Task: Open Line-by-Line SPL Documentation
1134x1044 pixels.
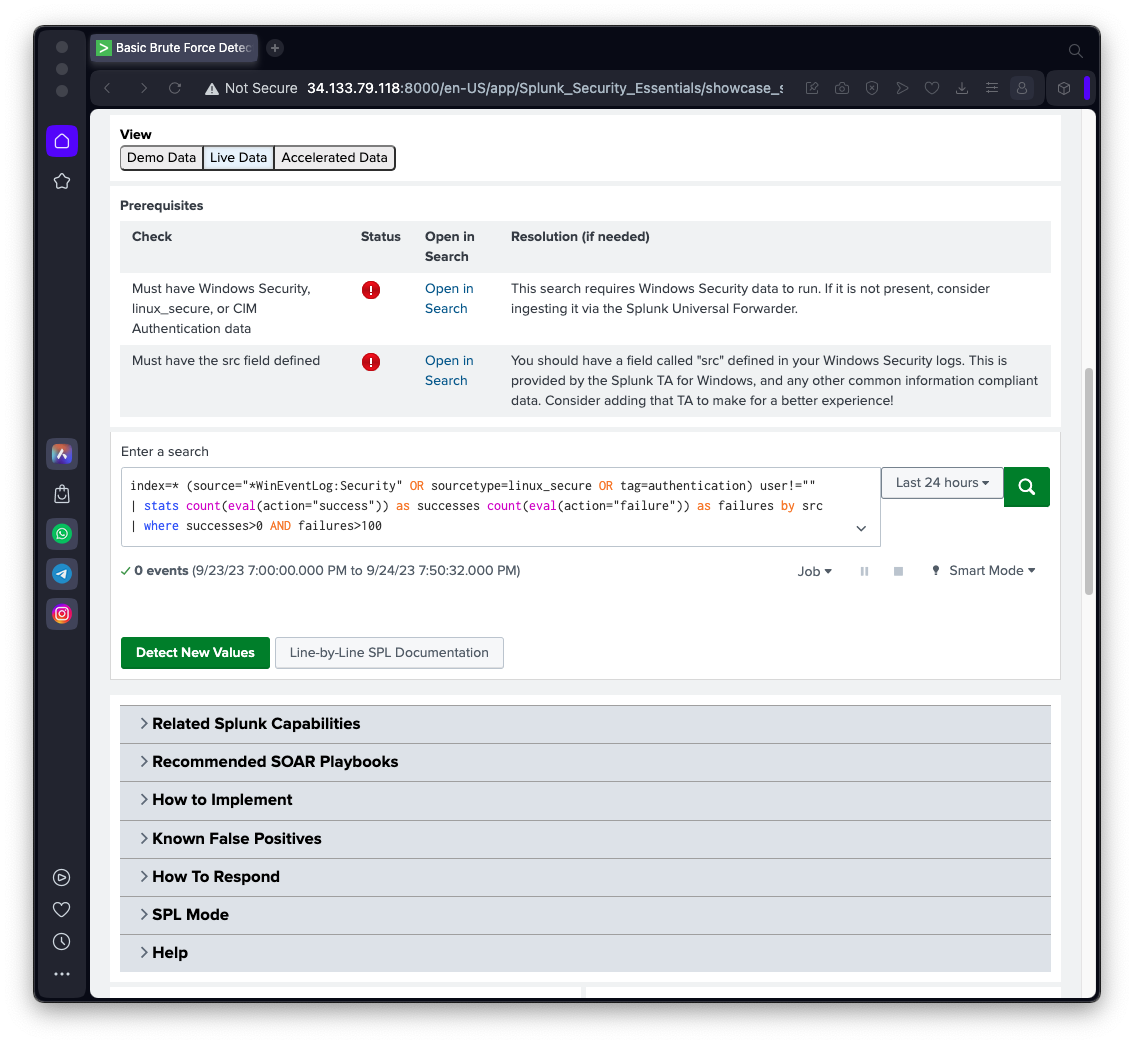Action: [x=389, y=653]
